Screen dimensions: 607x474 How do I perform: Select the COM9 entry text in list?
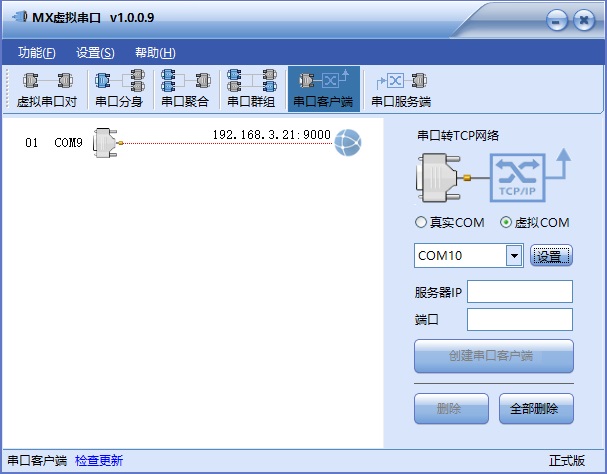pos(69,143)
